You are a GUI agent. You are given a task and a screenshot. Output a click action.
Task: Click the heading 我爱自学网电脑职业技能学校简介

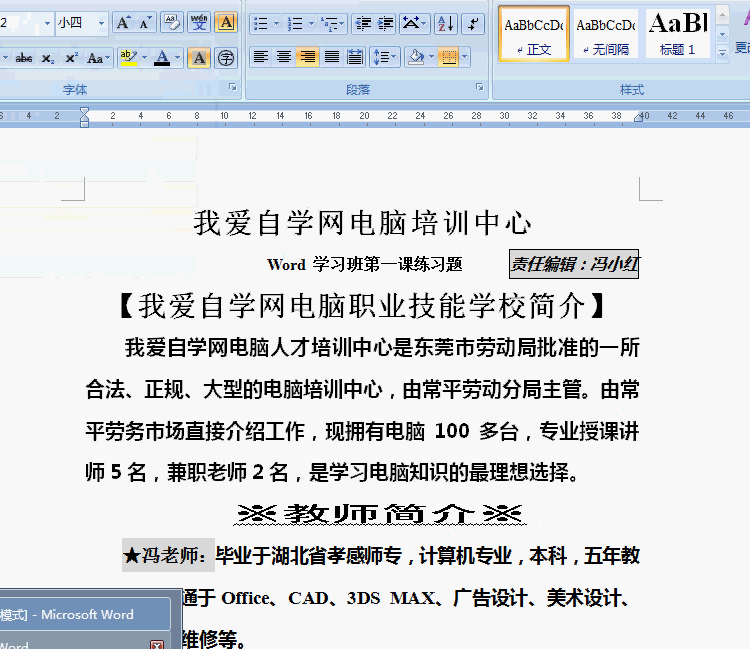point(363,306)
